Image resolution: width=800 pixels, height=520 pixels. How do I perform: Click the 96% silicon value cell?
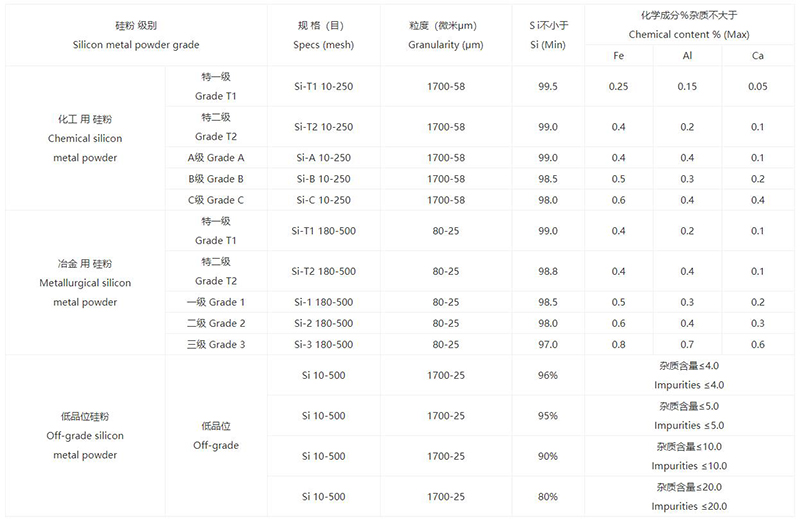(x=547, y=375)
